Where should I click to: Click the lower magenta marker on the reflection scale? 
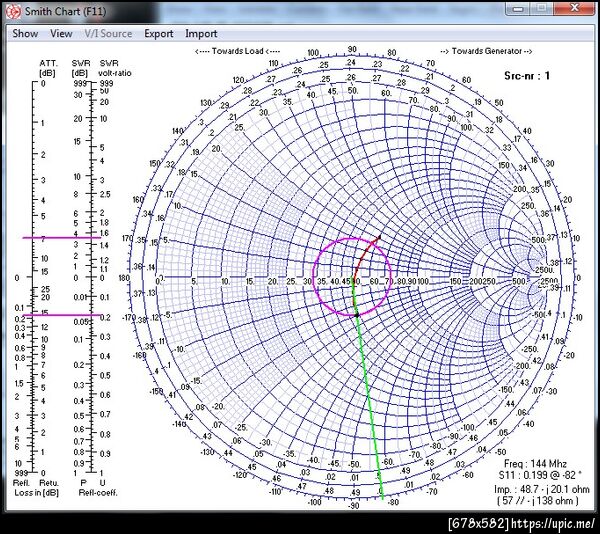[x=62, y=315]
